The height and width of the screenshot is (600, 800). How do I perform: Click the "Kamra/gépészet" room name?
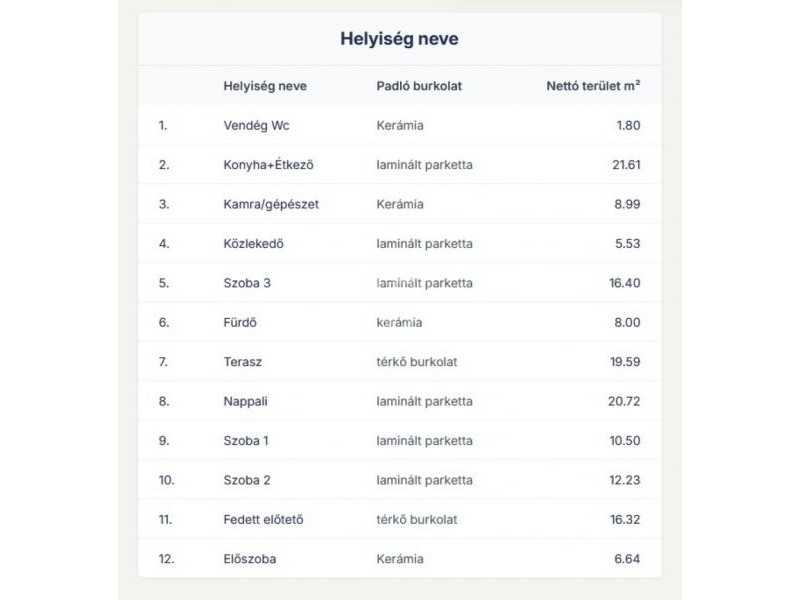coord(271,204)
